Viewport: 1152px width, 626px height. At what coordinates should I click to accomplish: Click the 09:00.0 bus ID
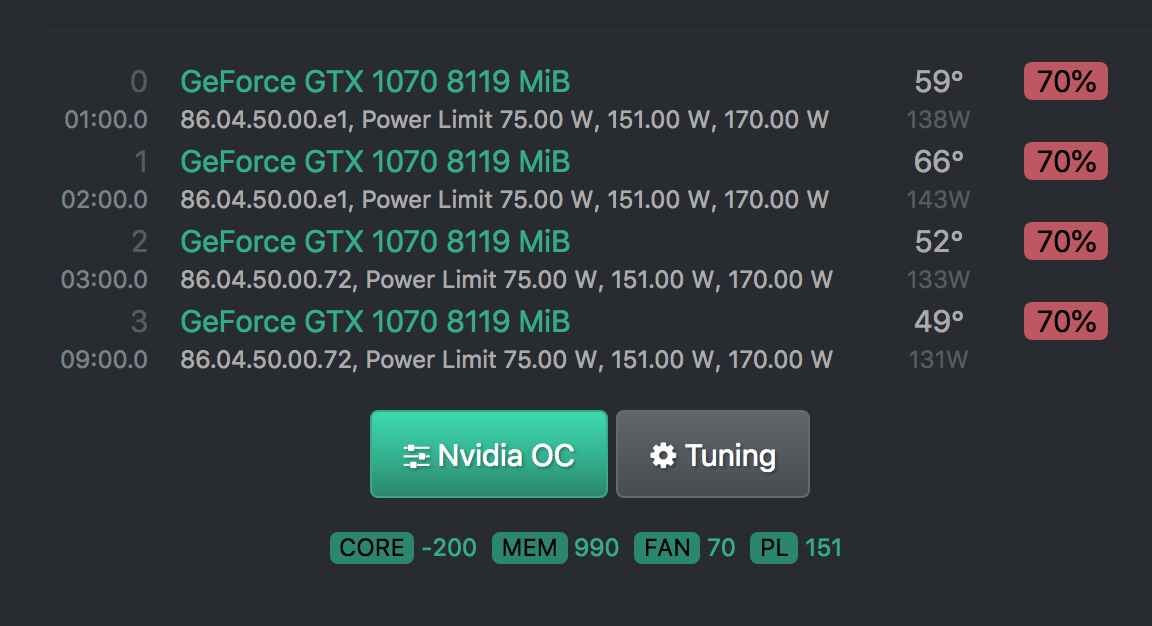104,359
